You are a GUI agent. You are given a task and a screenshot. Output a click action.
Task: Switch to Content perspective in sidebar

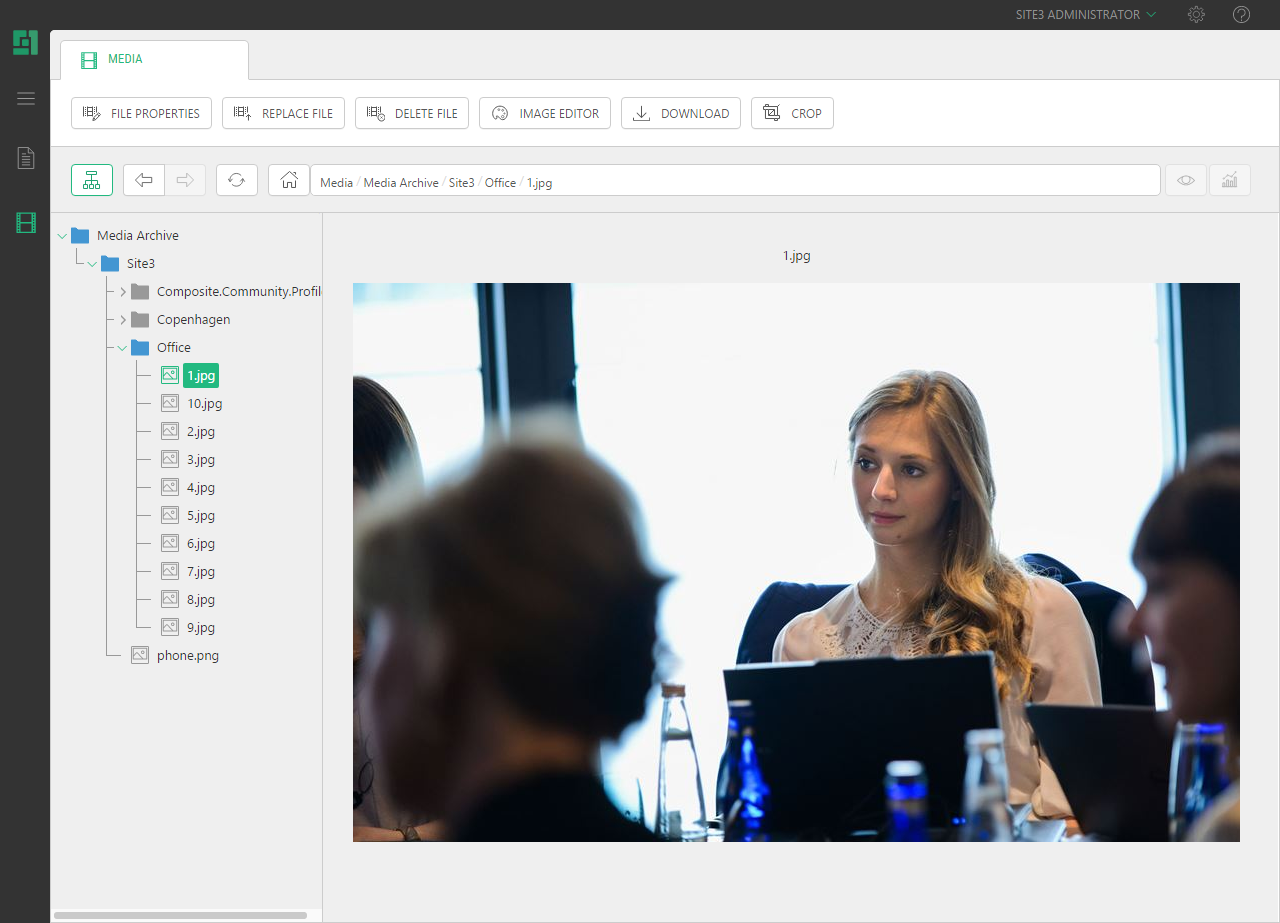[x=26, y=158]
